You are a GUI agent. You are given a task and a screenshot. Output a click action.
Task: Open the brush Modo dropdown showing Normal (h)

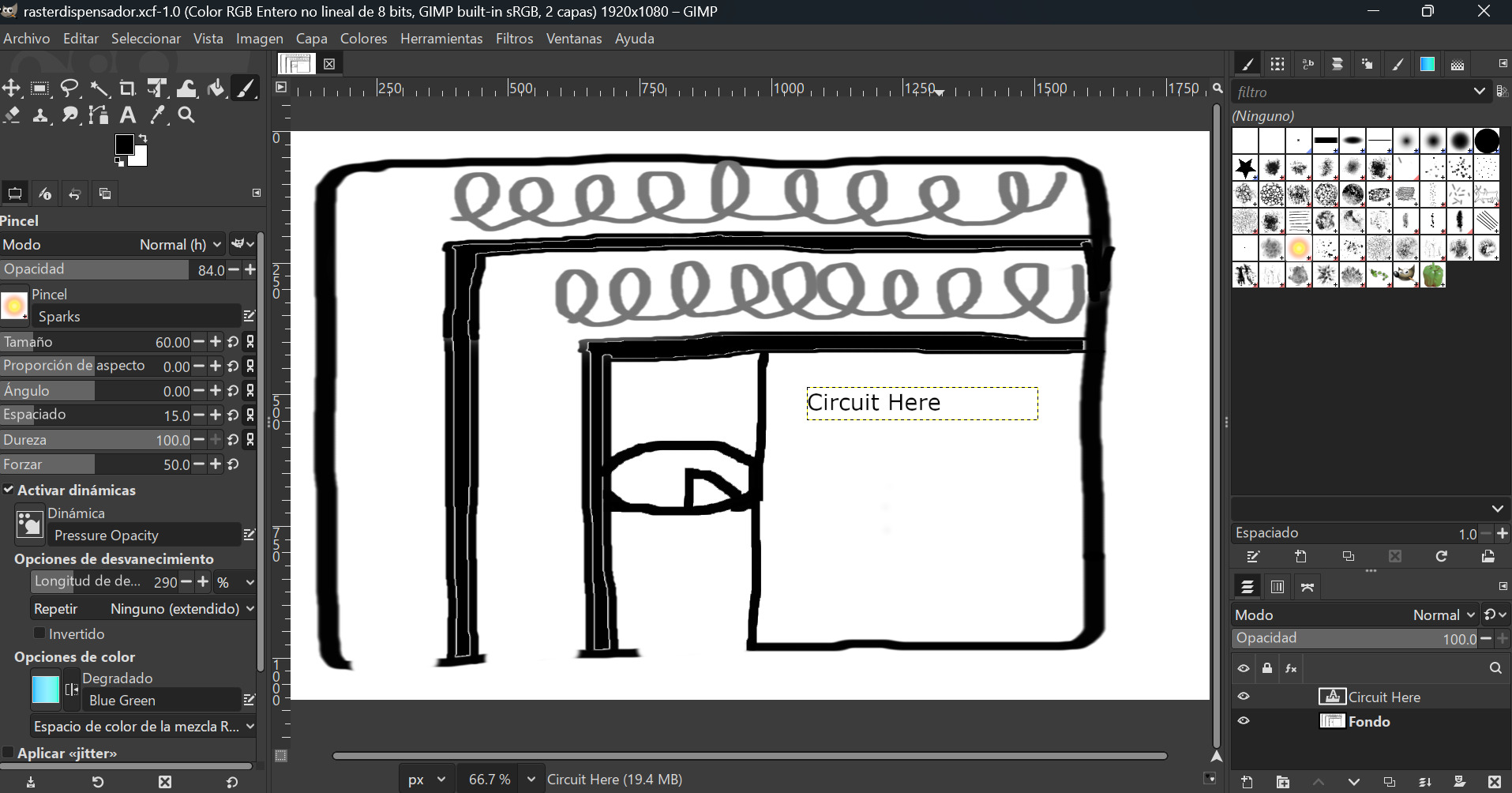pos(178,244)
